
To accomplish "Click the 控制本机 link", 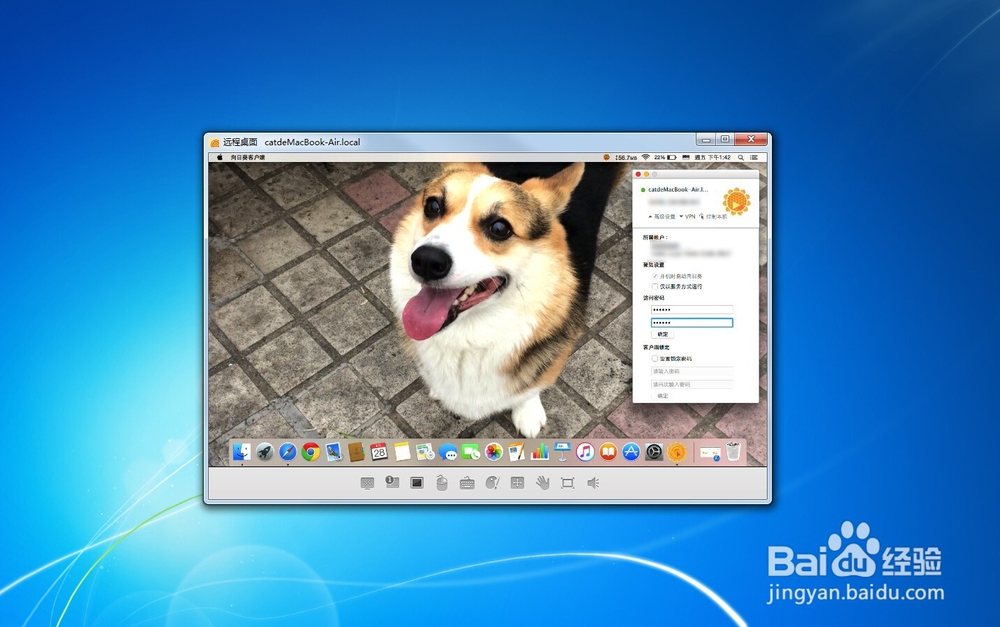I will [713, 217].
